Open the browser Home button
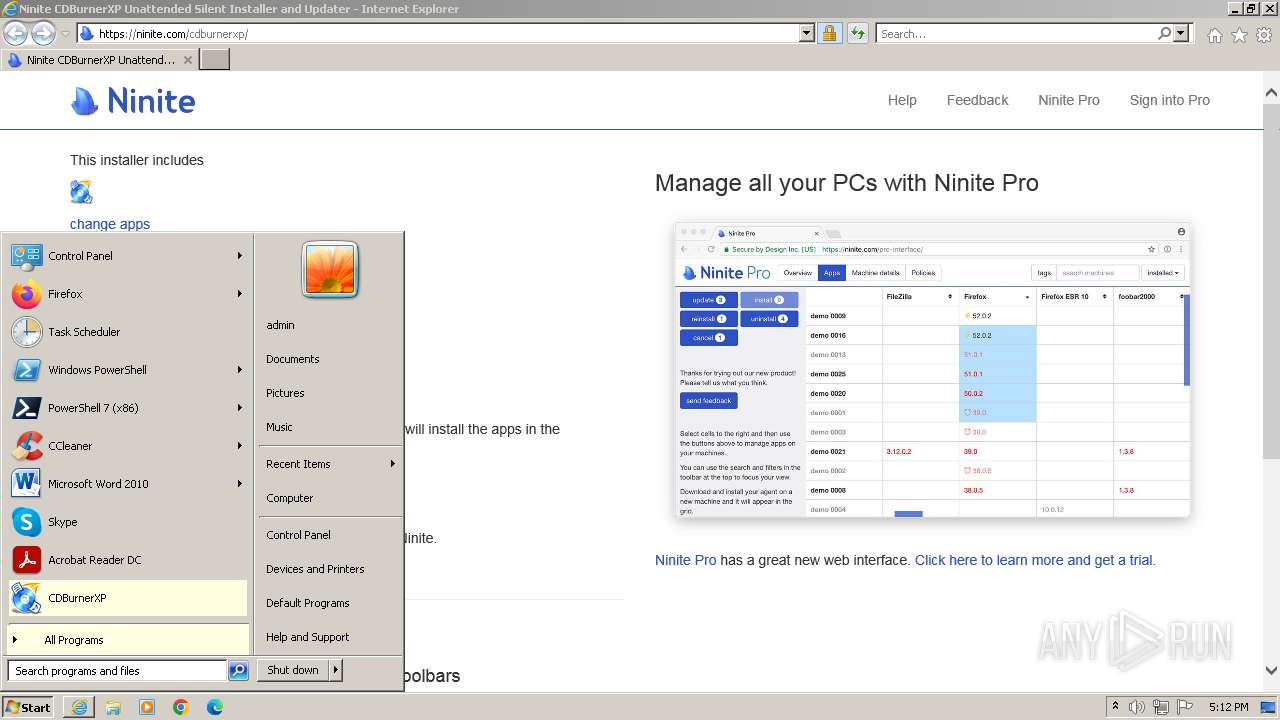Screen dimensions: 1280x720 [1214, 35]
